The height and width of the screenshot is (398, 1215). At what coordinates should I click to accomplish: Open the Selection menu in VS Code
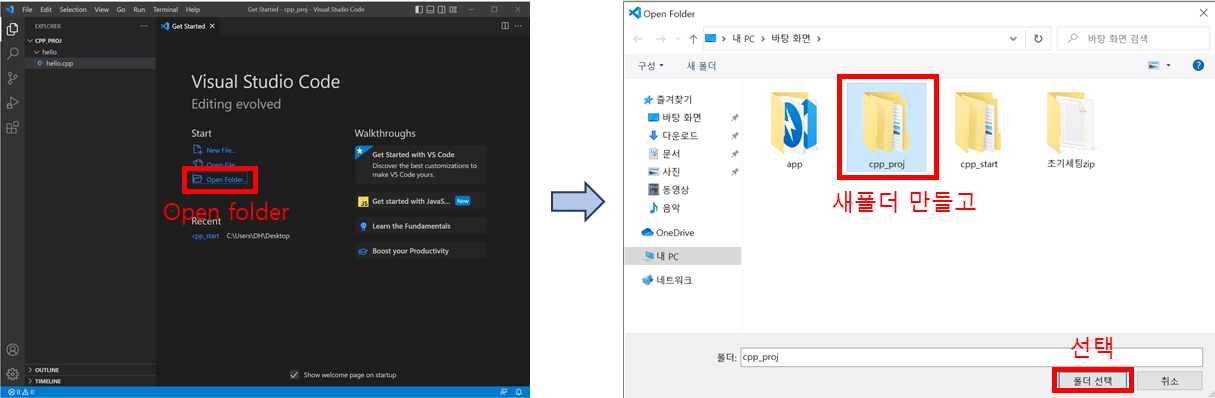[73, 9]
